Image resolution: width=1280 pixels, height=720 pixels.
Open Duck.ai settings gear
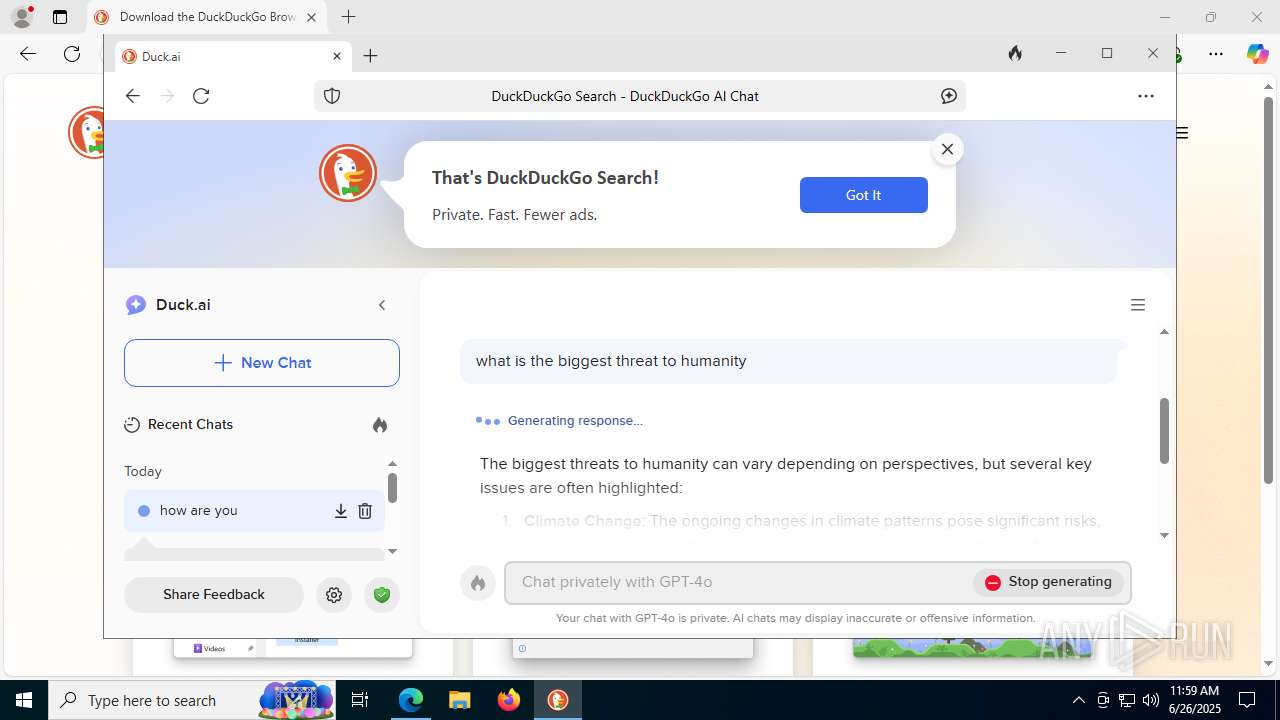click(334, 595)
